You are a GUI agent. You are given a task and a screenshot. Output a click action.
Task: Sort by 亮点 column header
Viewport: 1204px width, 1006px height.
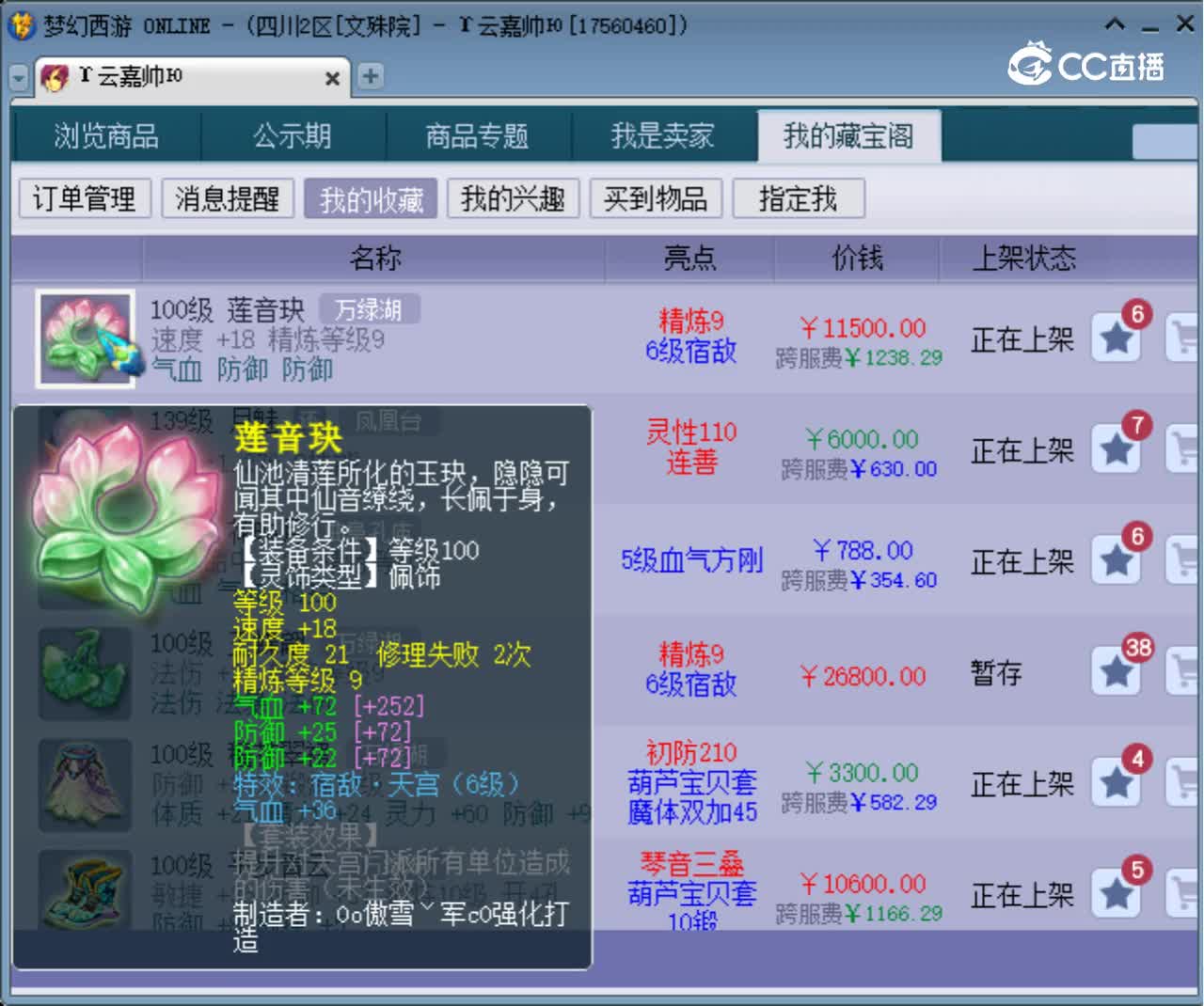[x=689, y=258]
